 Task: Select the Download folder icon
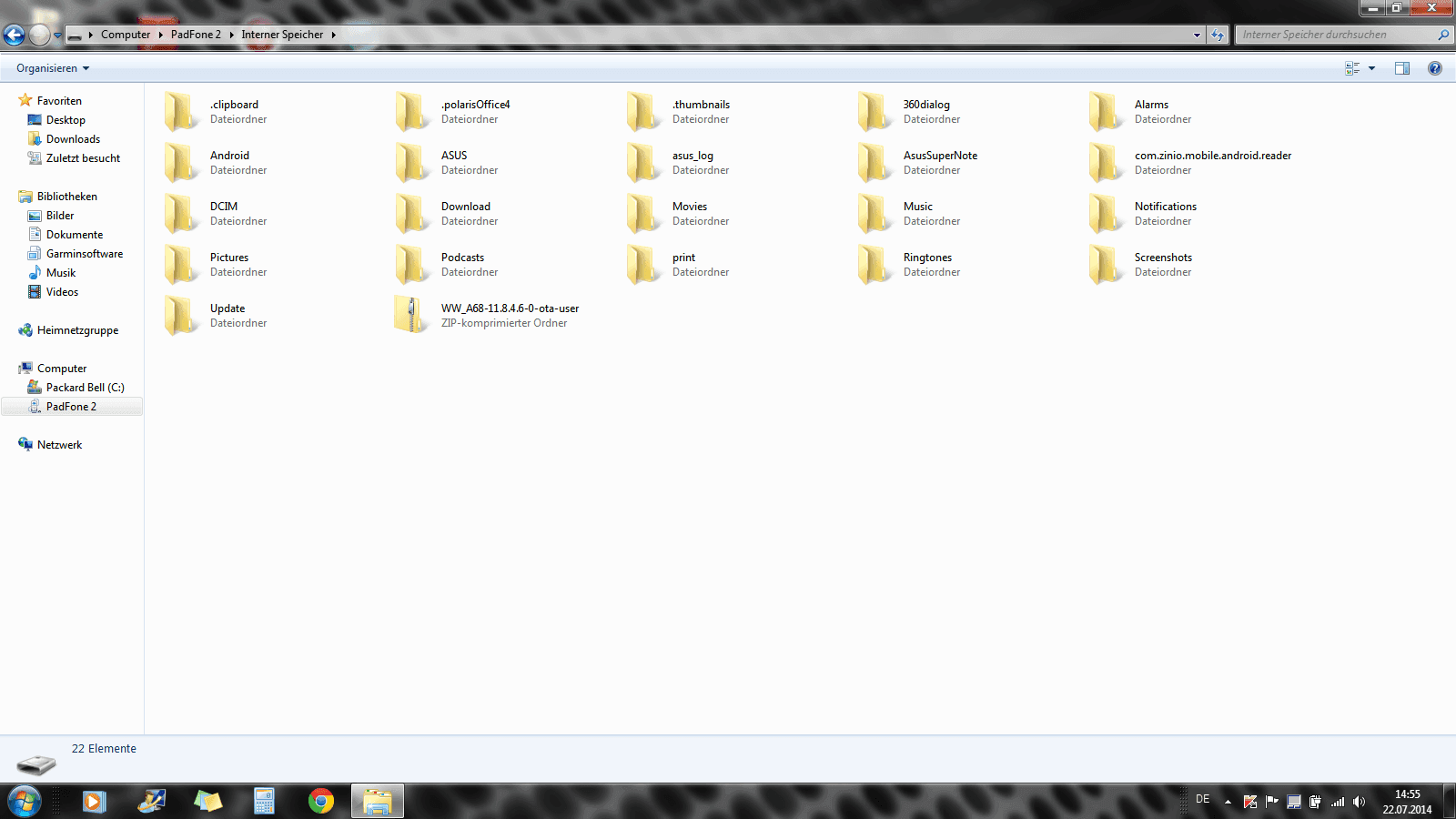[413, 214]
